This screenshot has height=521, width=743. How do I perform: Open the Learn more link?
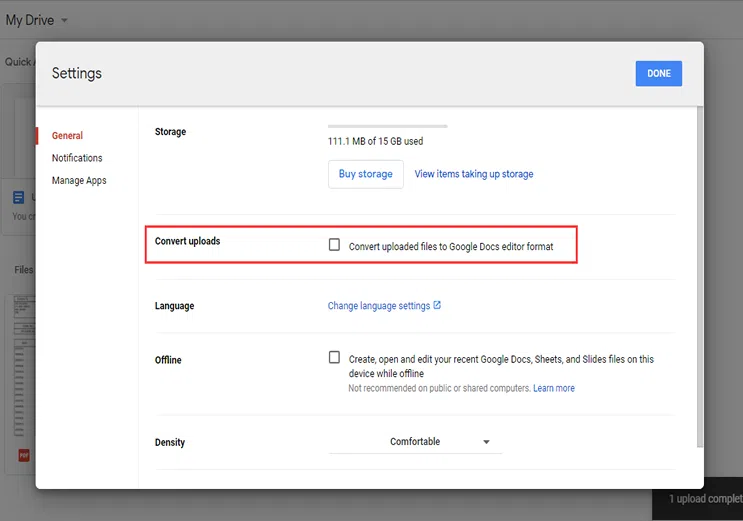[553, 388]
